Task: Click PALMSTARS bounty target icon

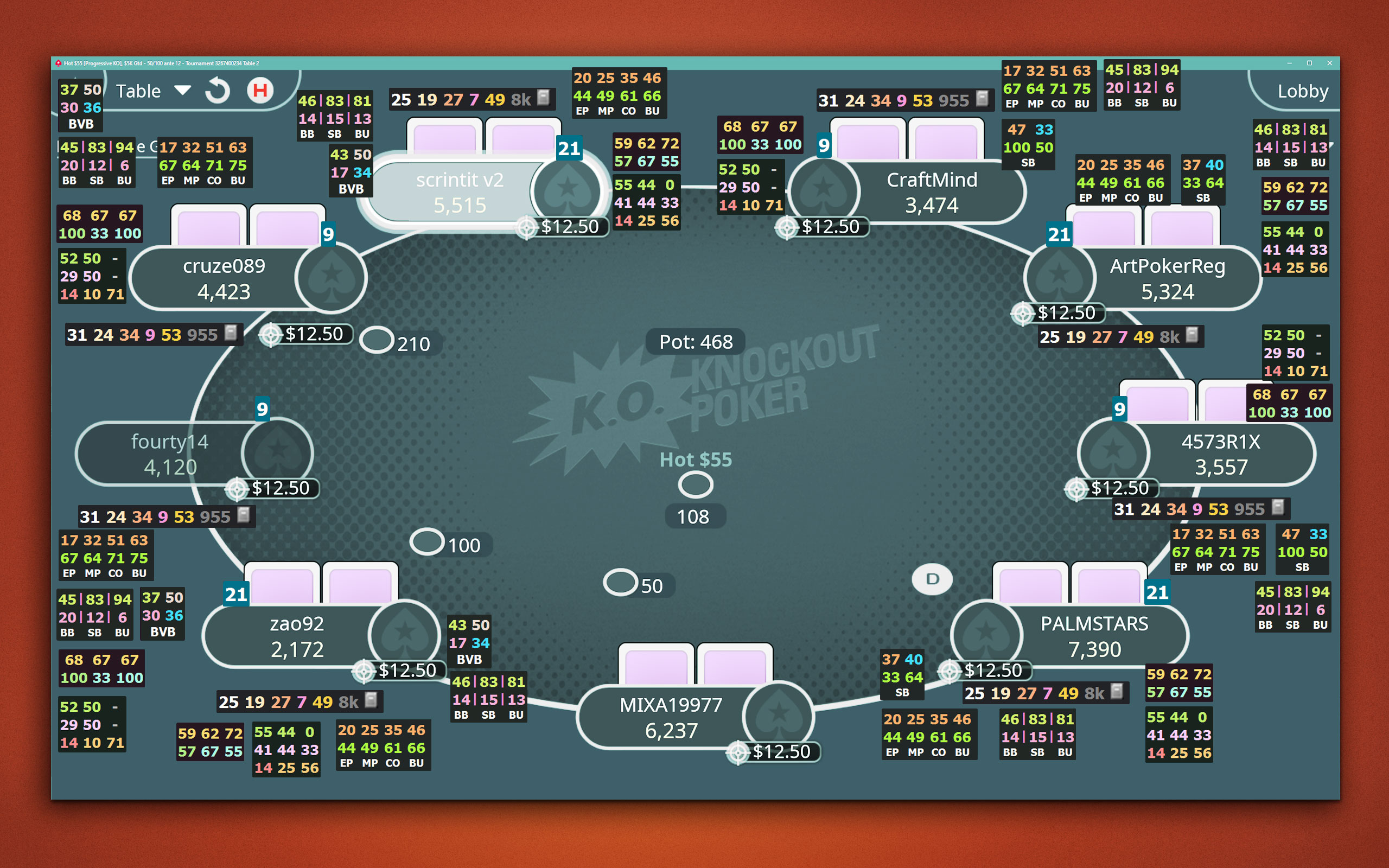Action: coord(950,671)
